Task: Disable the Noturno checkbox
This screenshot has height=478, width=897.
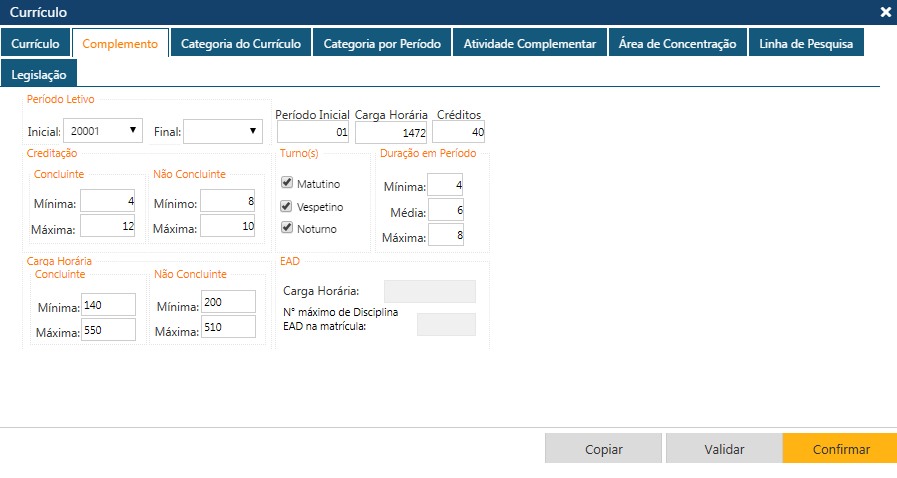Action: tap(287, 228)
